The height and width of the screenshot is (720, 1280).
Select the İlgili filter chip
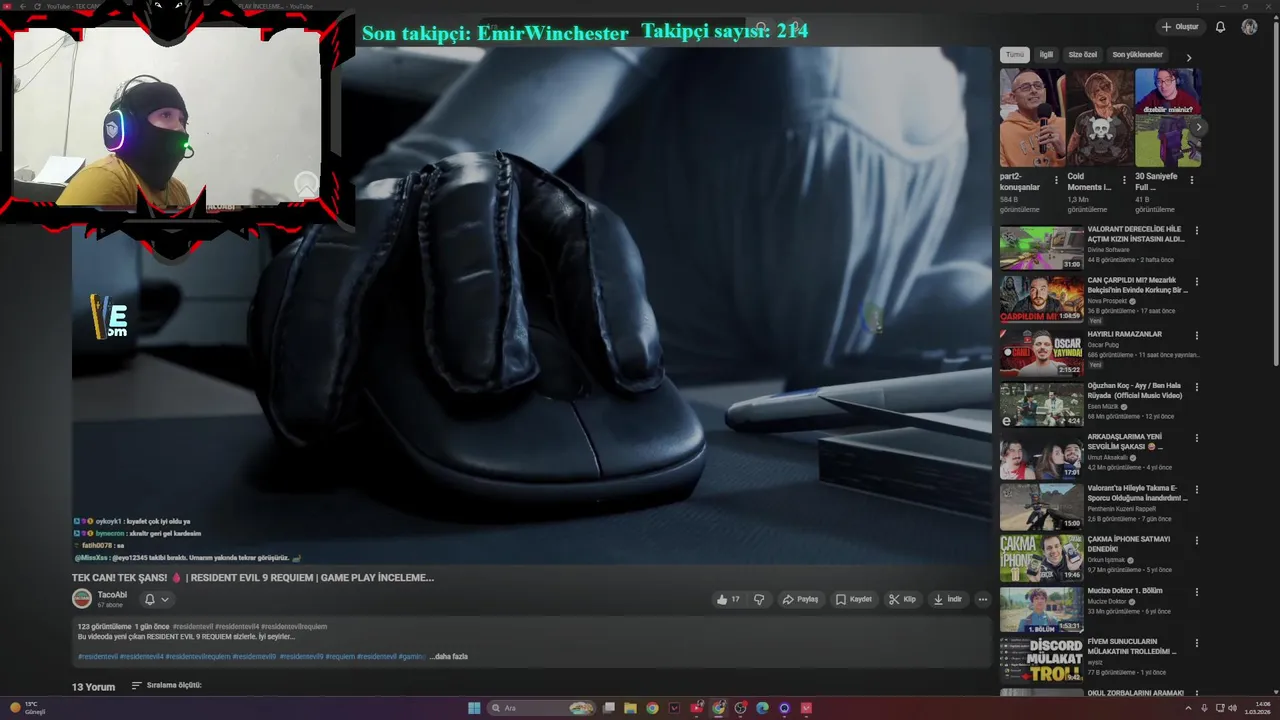(1046, 55)
